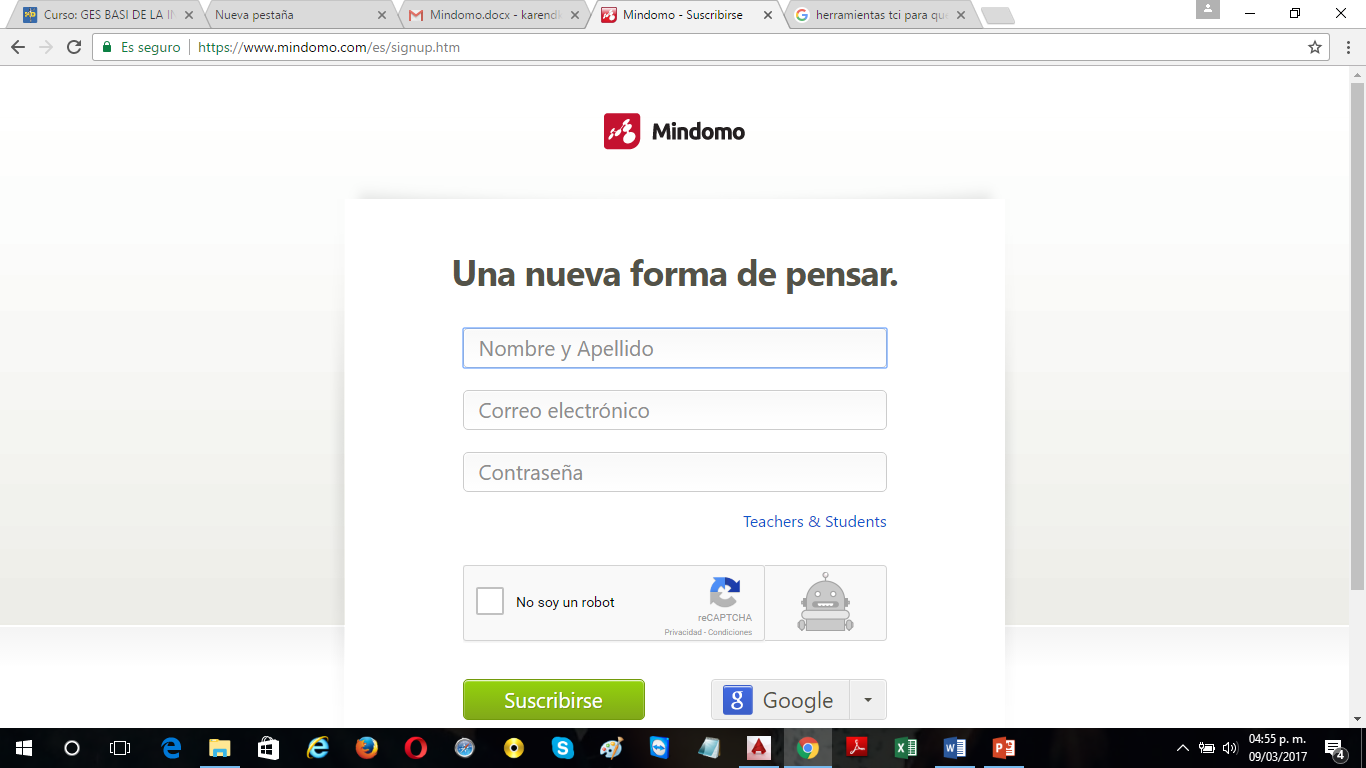Image resolution: width=1366 pixels, height=768 pixels.
Task: Open Task View on the taskbar
Action: (119, 748)
